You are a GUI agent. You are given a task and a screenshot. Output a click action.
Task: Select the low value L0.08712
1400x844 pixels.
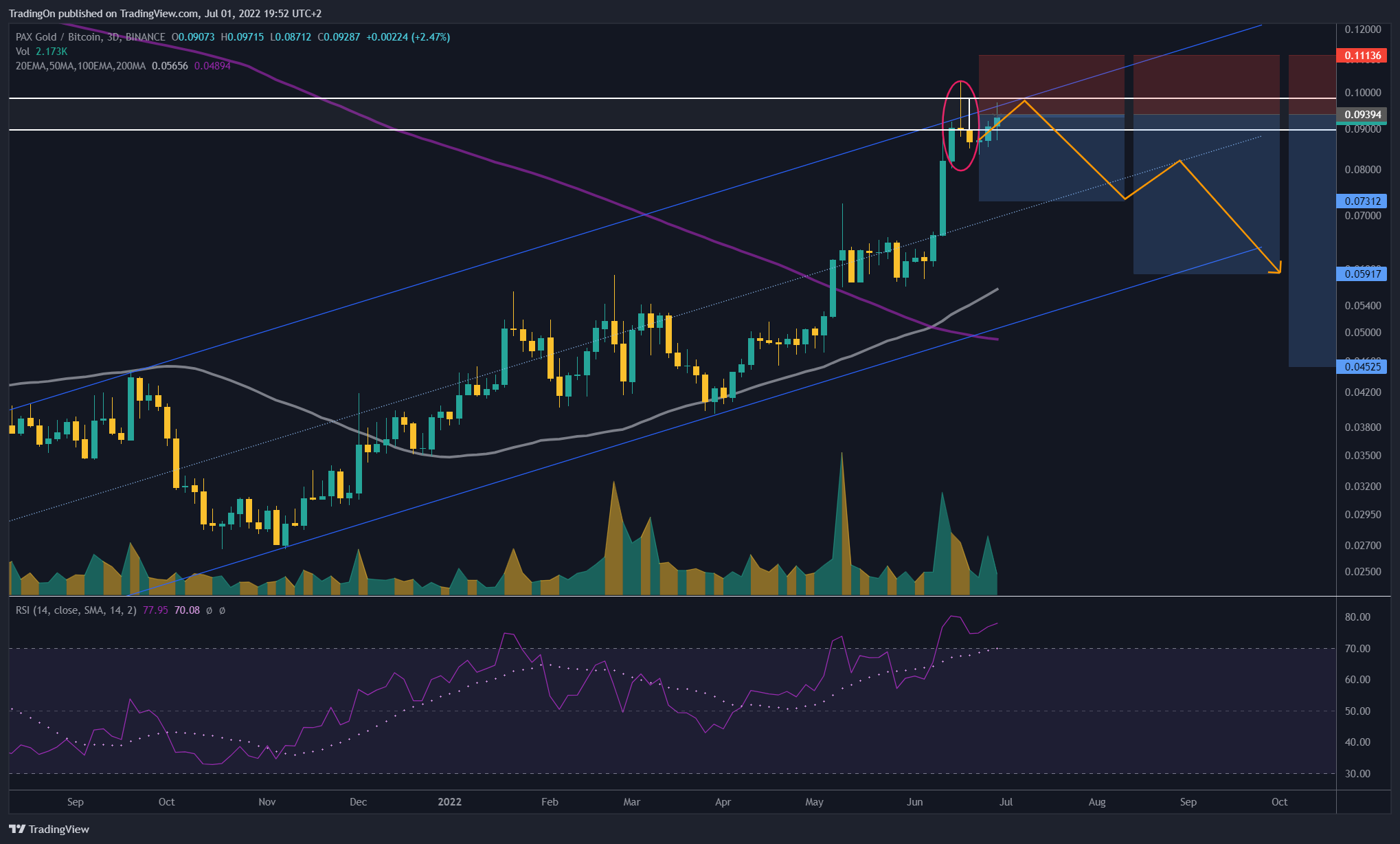290,37
